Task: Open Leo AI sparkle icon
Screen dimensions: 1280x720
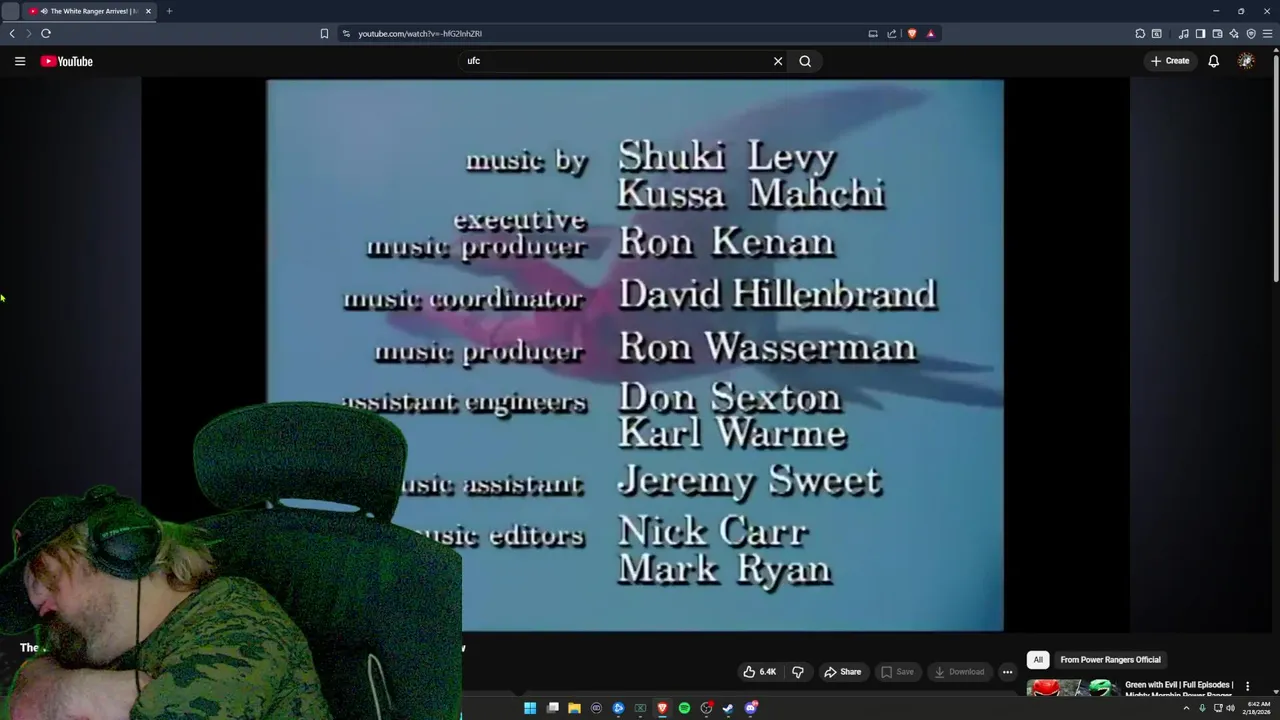Action: click(x=1234, y=33)
